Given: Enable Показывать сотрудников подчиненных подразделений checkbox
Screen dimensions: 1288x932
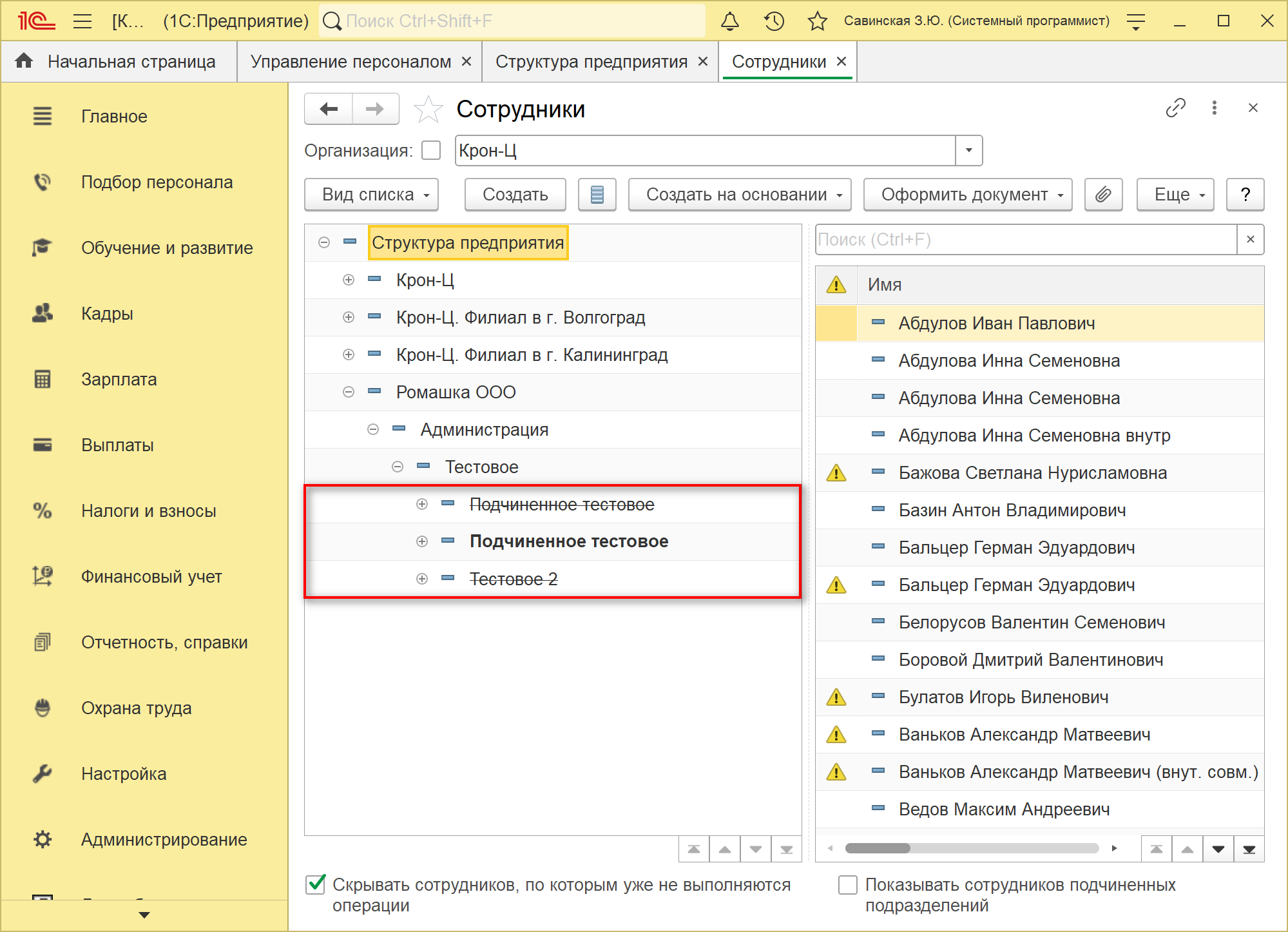Looking at the screenshot, I should coord(848,884).
